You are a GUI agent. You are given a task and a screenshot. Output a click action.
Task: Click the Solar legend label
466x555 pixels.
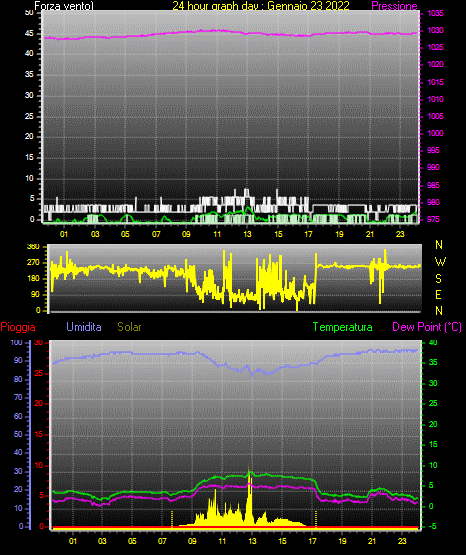(129, 327)
